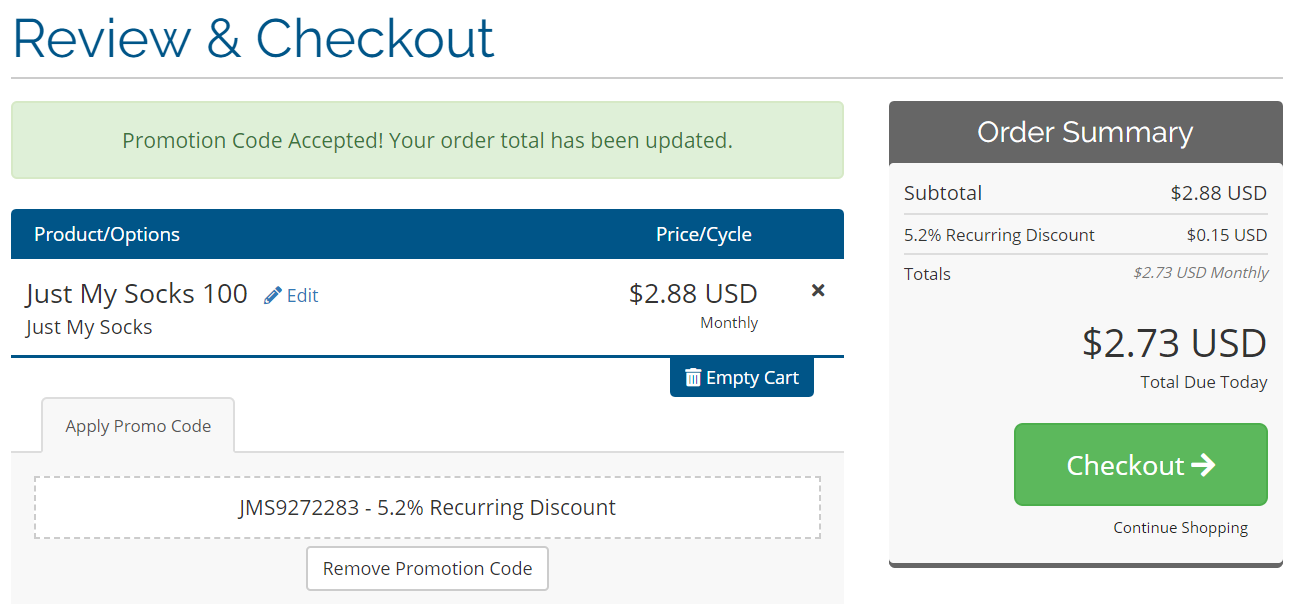Image resolution: width=1296 pixels, height=604 pixels.
Task: Remove Just My Socks 100 with the X icon
Action: click(818, 290)
